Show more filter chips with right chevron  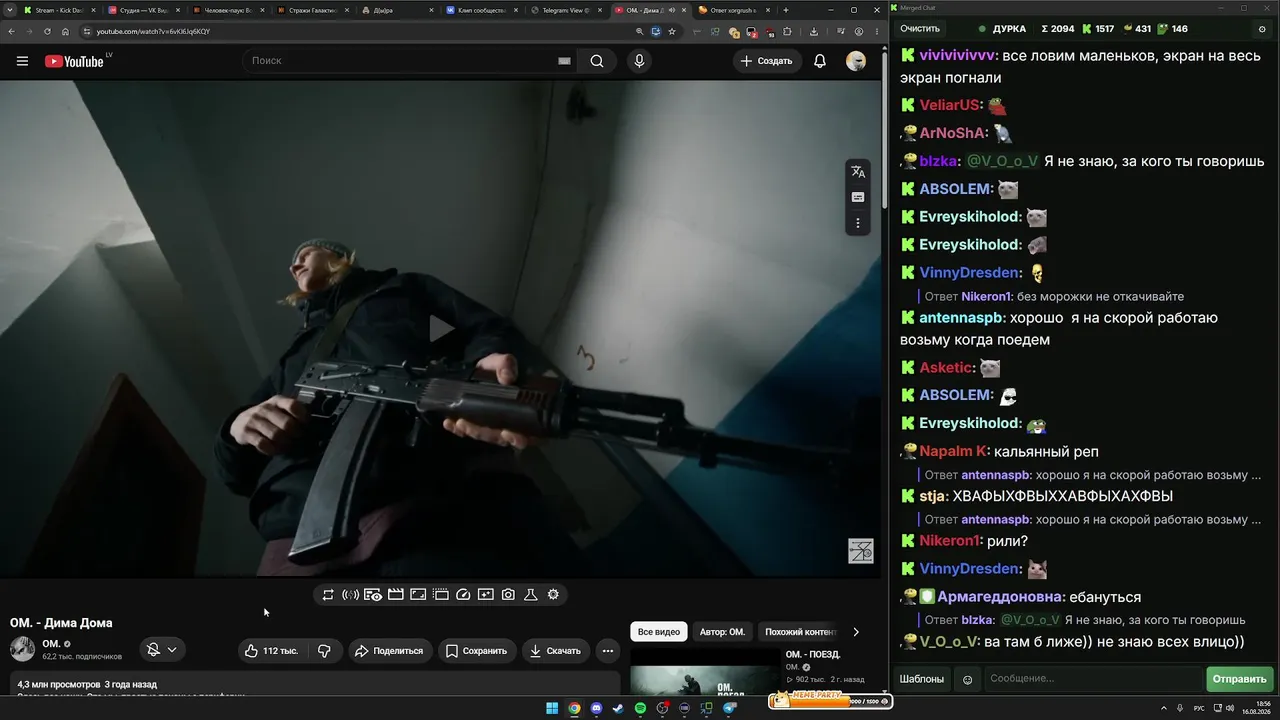pyautogui.click(x=855, y=632)
